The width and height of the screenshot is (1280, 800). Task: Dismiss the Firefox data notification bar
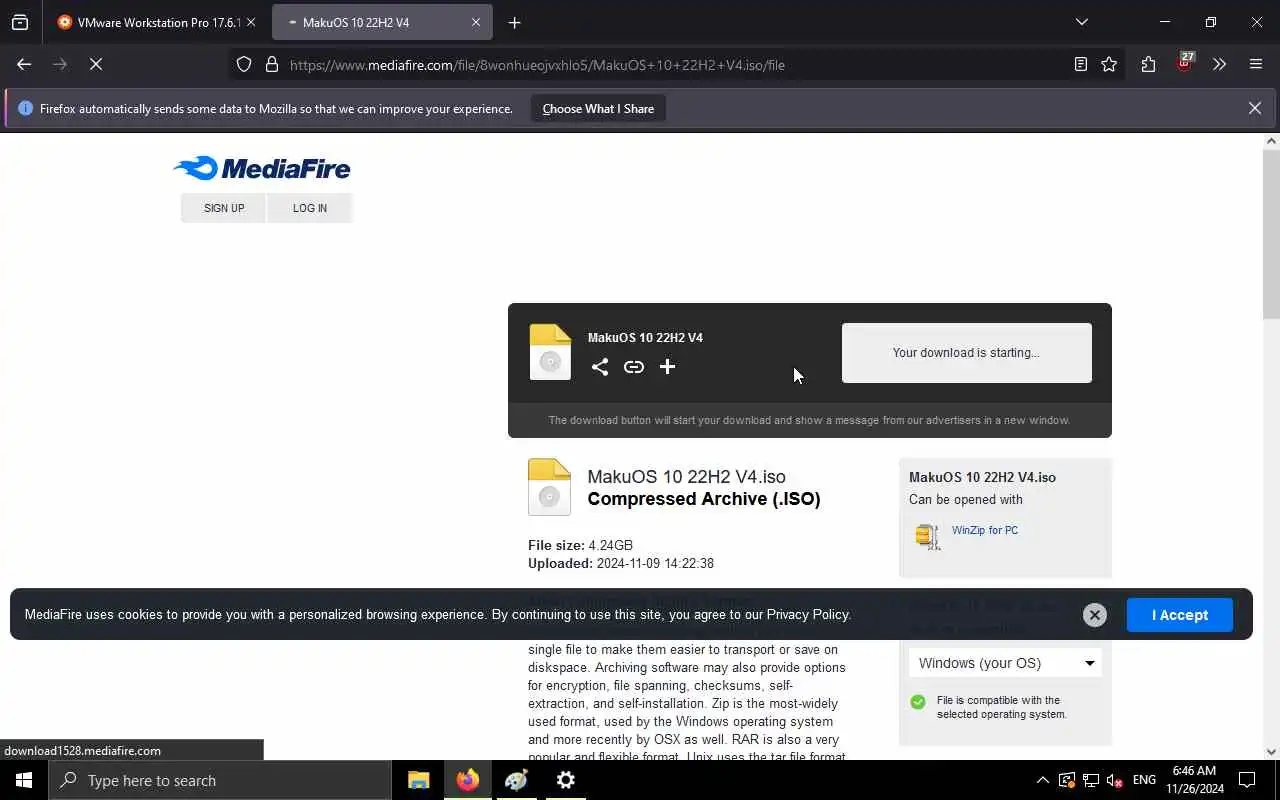[1255, 108]
